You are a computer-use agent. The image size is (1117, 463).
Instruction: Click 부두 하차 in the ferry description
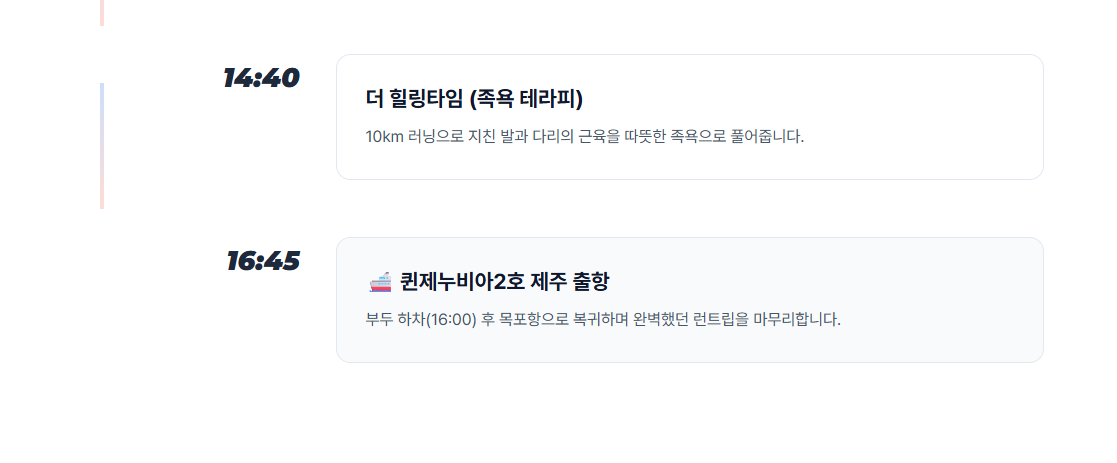click(395, 320)
